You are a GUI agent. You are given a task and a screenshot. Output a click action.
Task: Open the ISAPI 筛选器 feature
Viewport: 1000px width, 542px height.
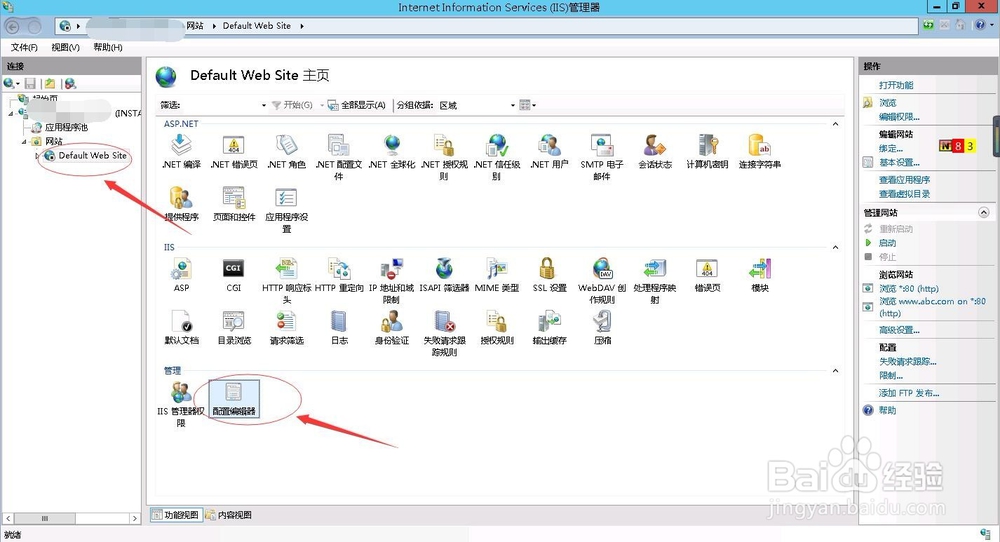[x=444, y=275]
